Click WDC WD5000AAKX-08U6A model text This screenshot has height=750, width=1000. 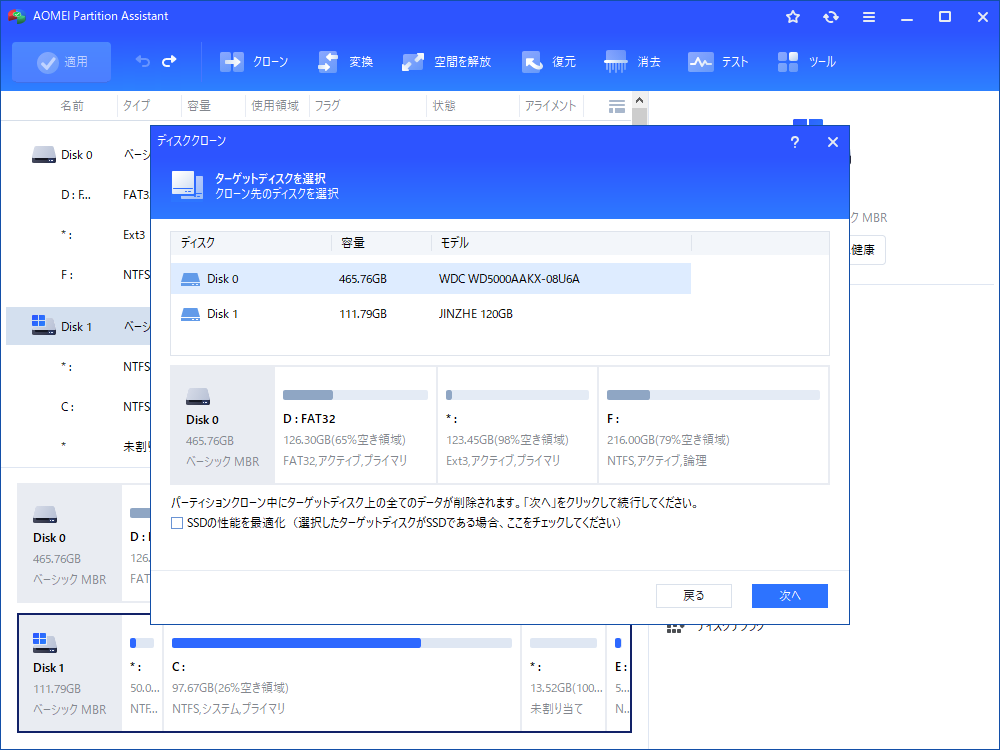tap(509, 279)
